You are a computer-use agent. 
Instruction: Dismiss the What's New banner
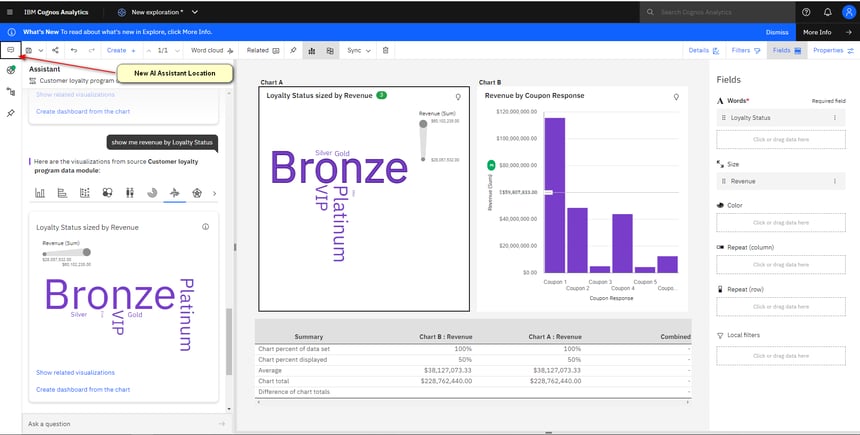(777, 32)
